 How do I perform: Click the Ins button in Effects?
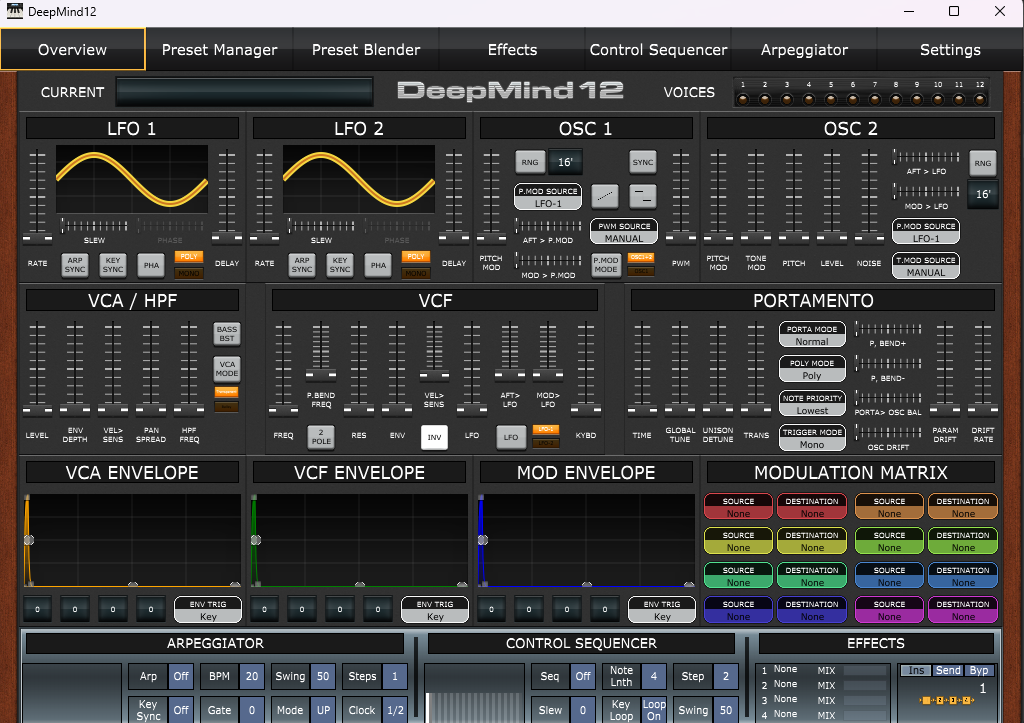coord(916,670)
